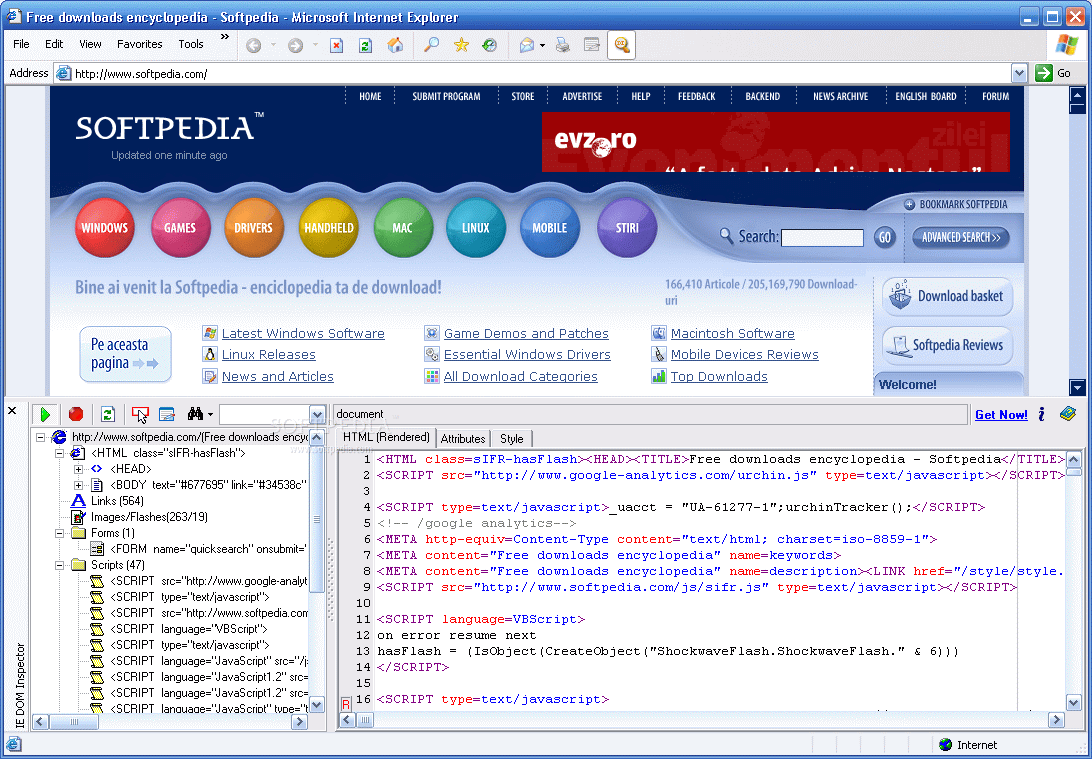Click the green Start arrow in DOM Inspector
This screenshot has width=1092, height=759.
(45, 414)
